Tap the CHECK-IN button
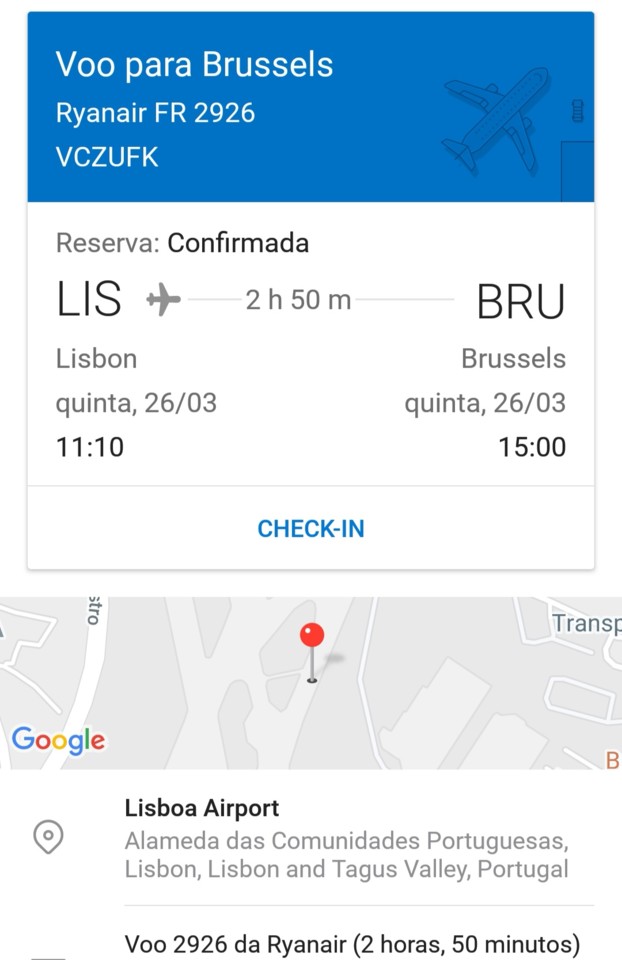The width and height of the screenshot is (622, 960). pyautogui.click(x=311, y=529)
